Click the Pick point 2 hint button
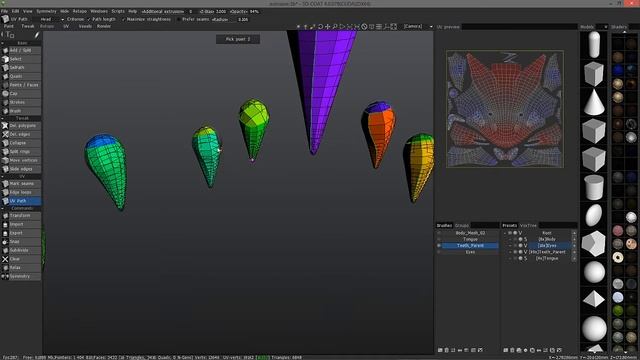 coord(238,39)
